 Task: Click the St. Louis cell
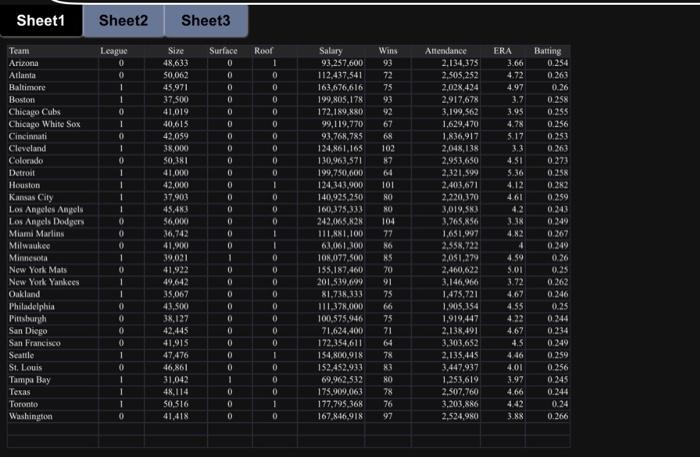53,367
